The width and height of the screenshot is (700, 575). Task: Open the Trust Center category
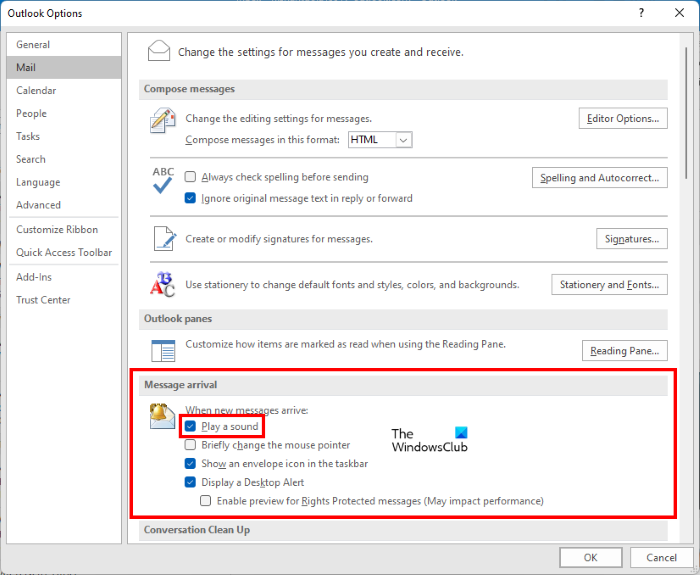coord(64,300)
